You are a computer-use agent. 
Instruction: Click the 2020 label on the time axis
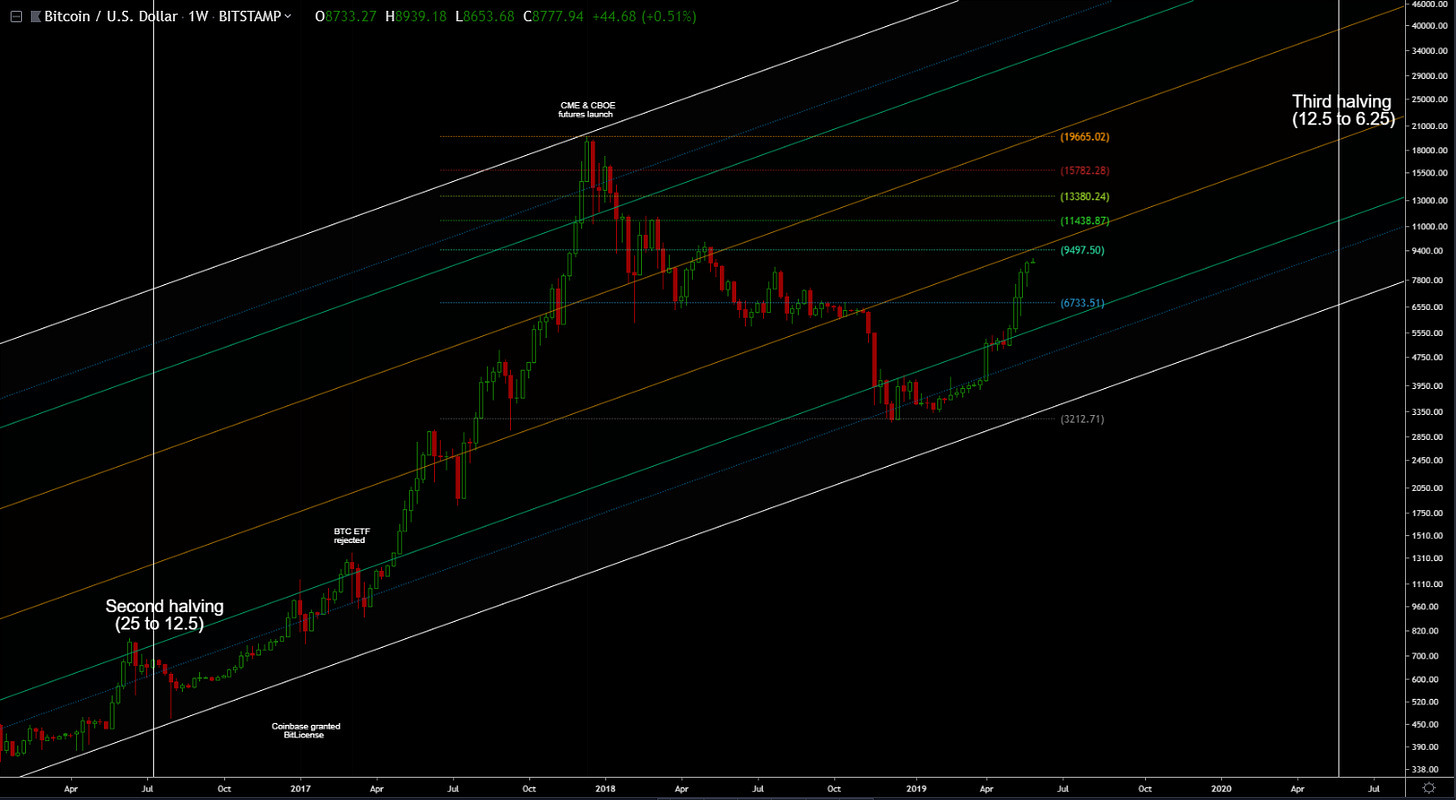click(1221, 789)
